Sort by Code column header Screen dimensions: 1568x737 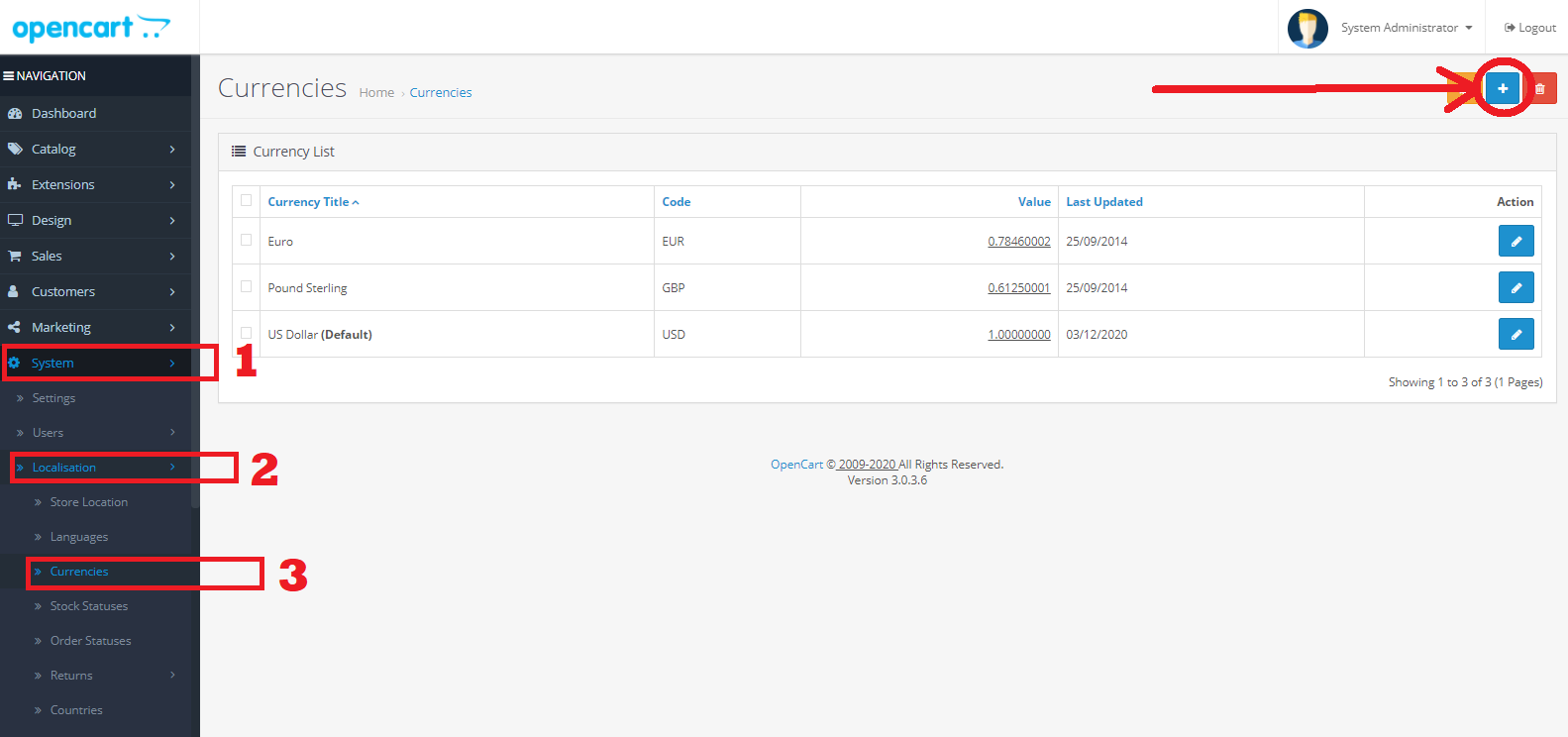(677, 201)
